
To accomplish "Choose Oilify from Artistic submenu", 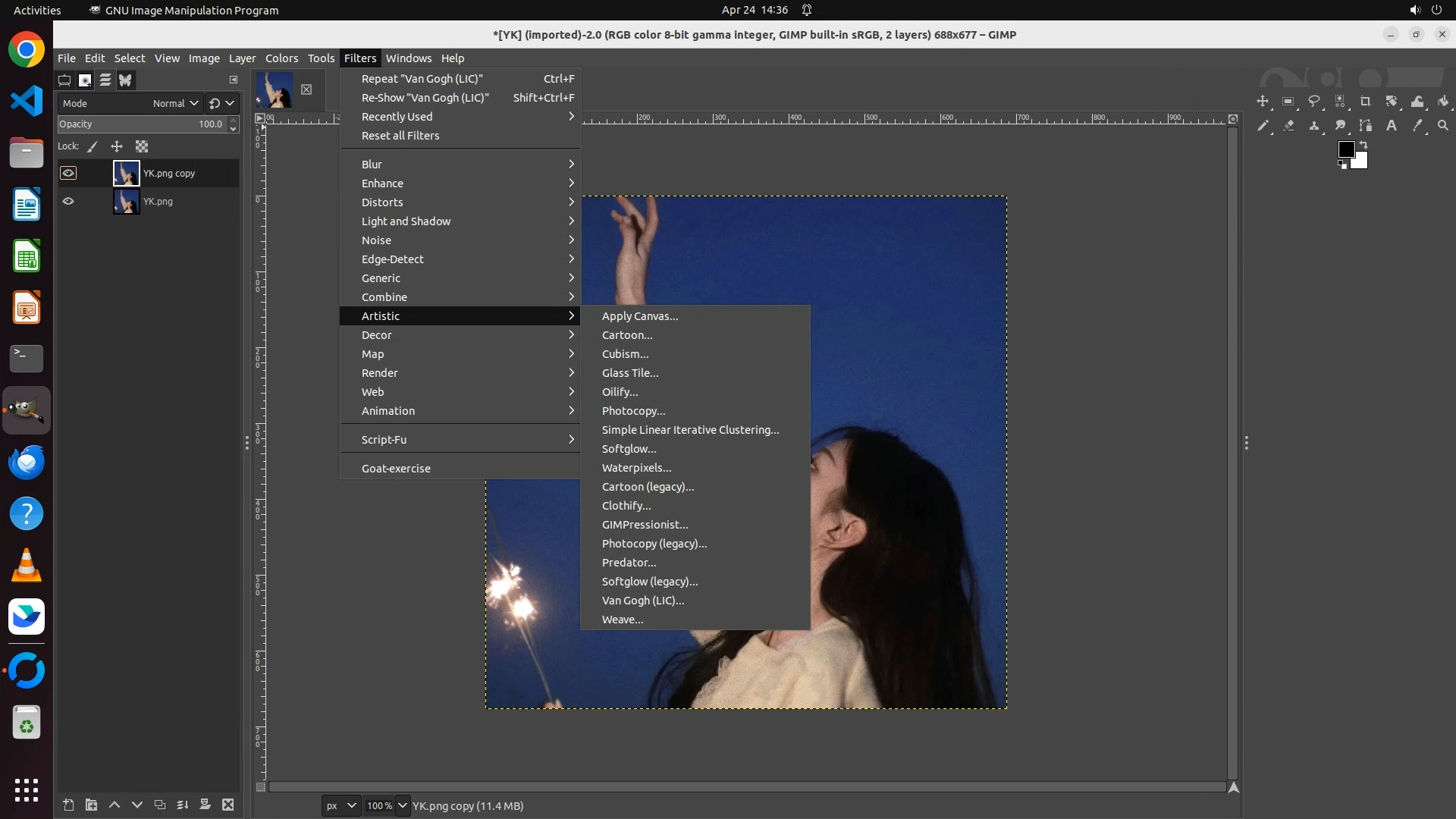I will click(x=620, y=392).
